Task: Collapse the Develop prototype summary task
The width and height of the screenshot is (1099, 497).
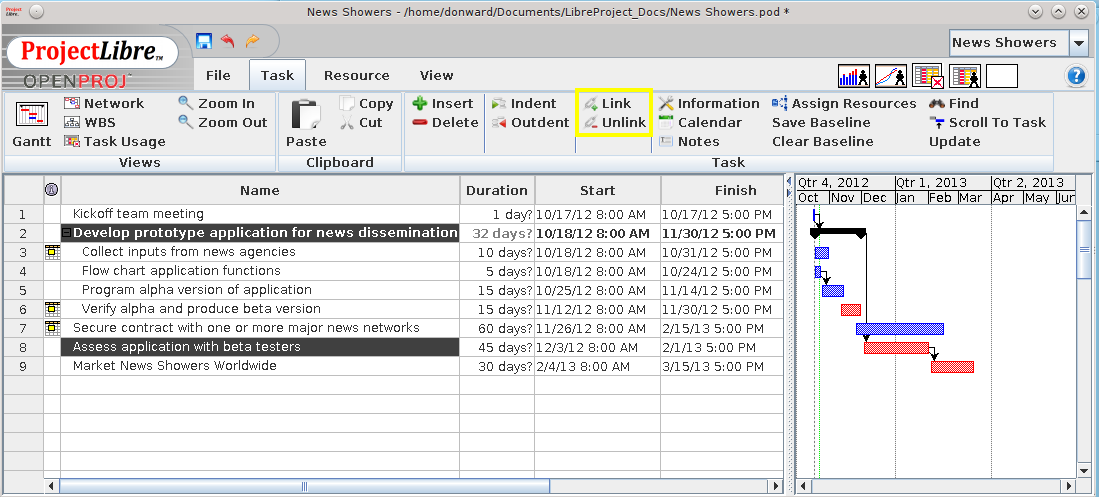Action: pos(67,233)
